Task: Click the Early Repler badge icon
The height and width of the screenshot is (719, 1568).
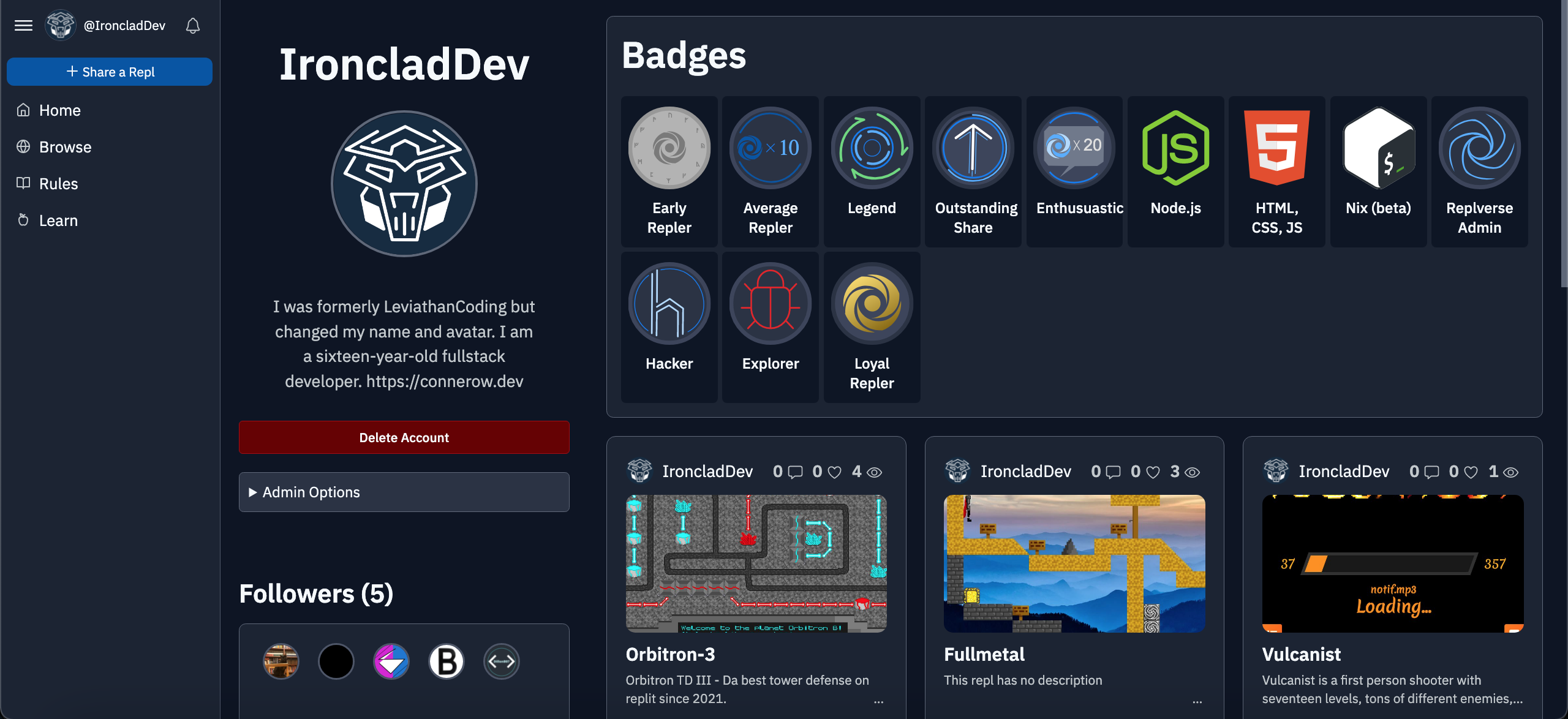Action: click(x=669, y=148)
